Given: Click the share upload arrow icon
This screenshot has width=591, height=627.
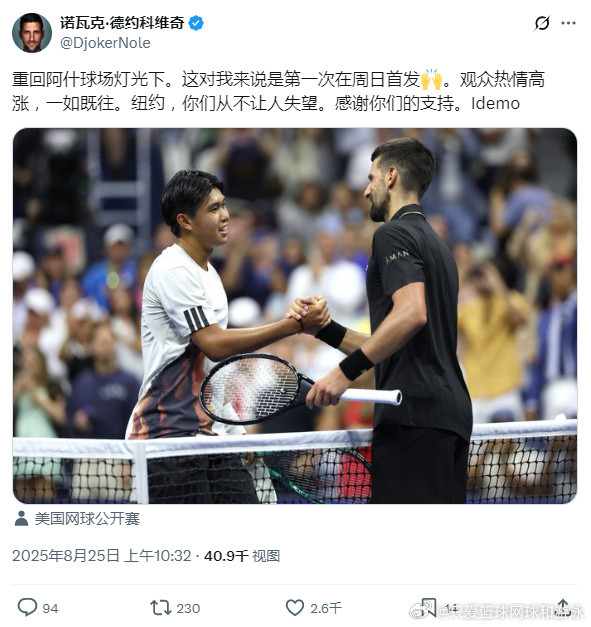Looking at the screenshot, I should pyautogui.click(x=563, y=607).
